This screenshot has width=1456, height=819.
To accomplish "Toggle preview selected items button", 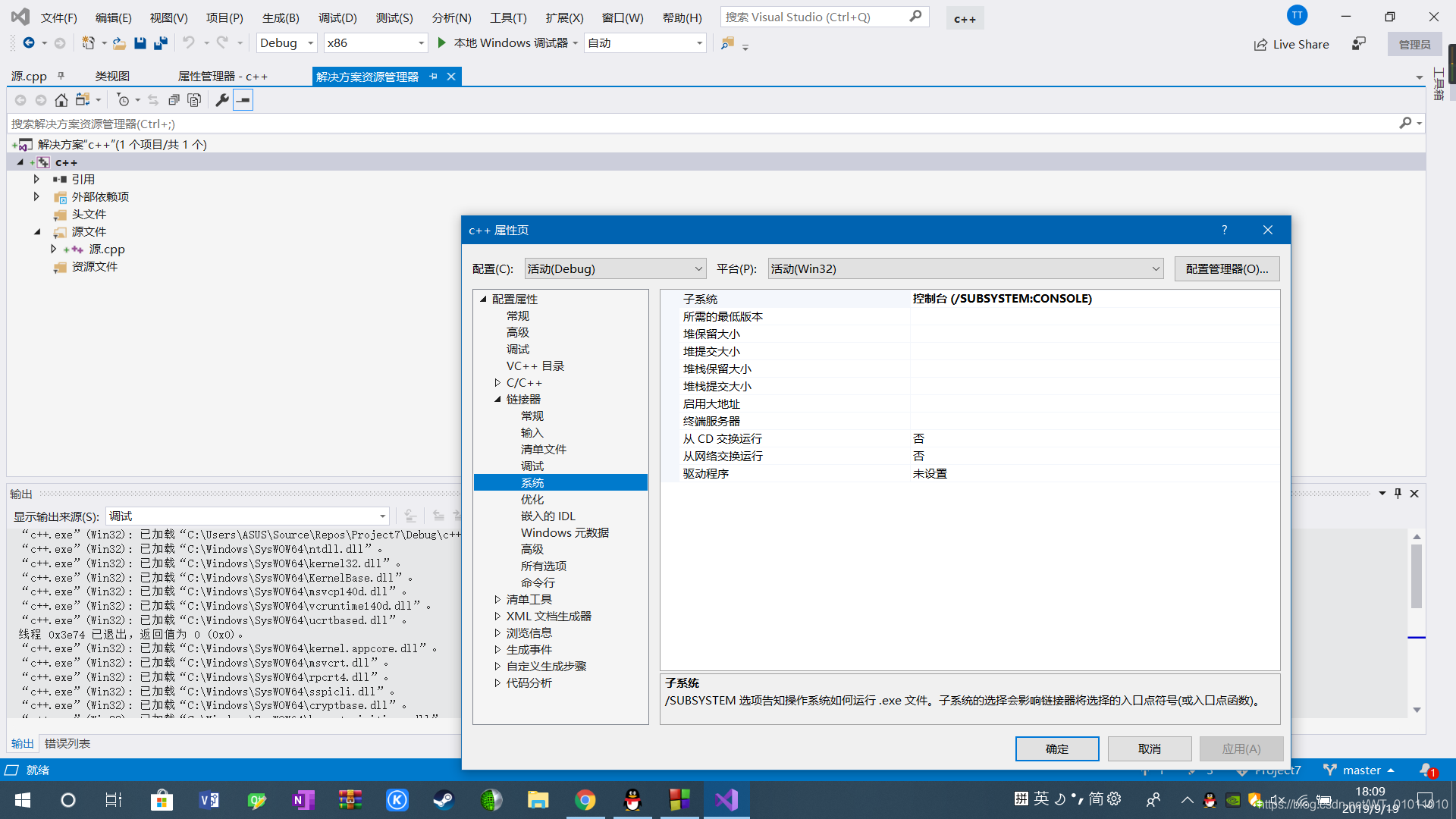I will 243,100.
